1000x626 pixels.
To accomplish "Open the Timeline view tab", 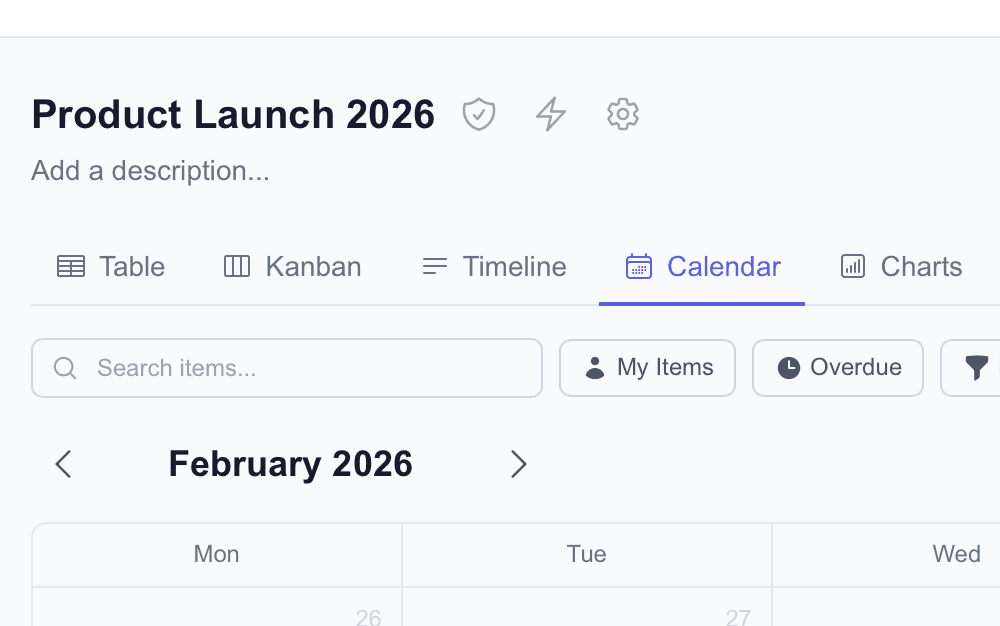I will coord(494,267).
